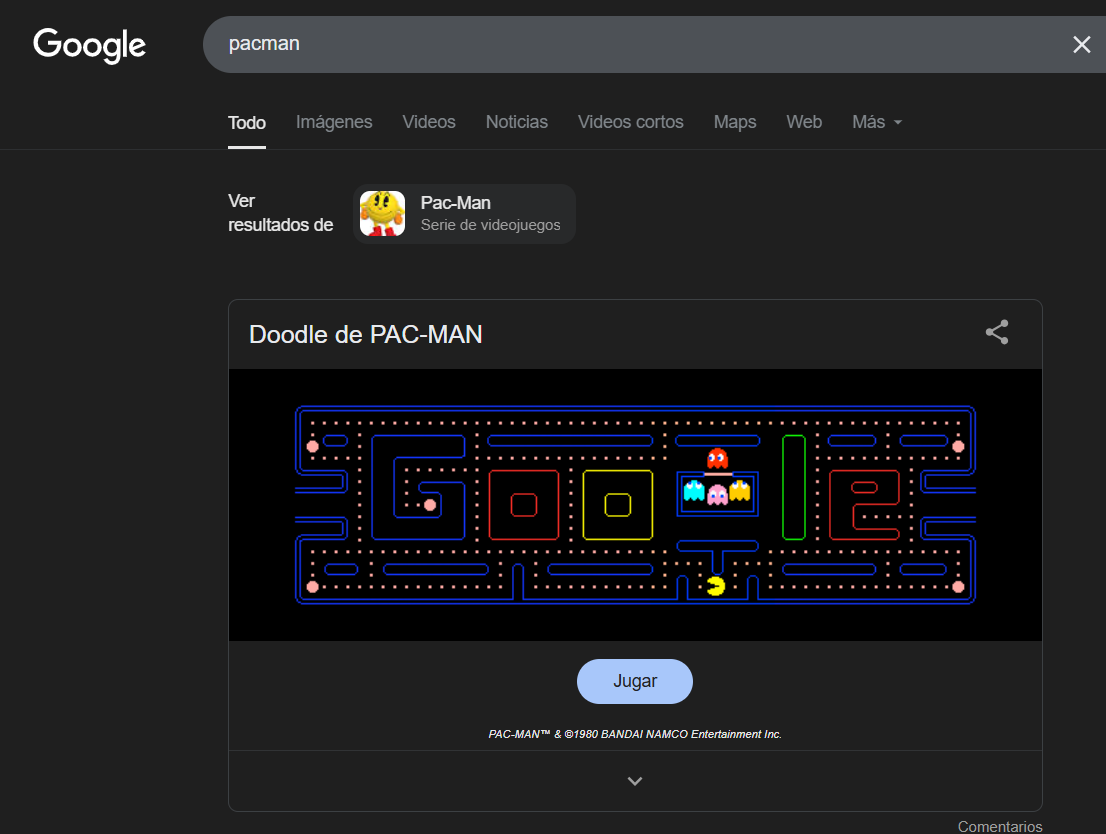Click the Ver resultados de label
The width and height of the screenshot is (1106, 834).
tap(280, 213)
